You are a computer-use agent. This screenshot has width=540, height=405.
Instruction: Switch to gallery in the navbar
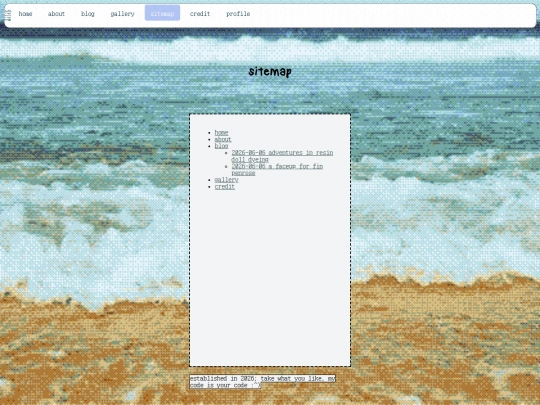pos(122,14)
